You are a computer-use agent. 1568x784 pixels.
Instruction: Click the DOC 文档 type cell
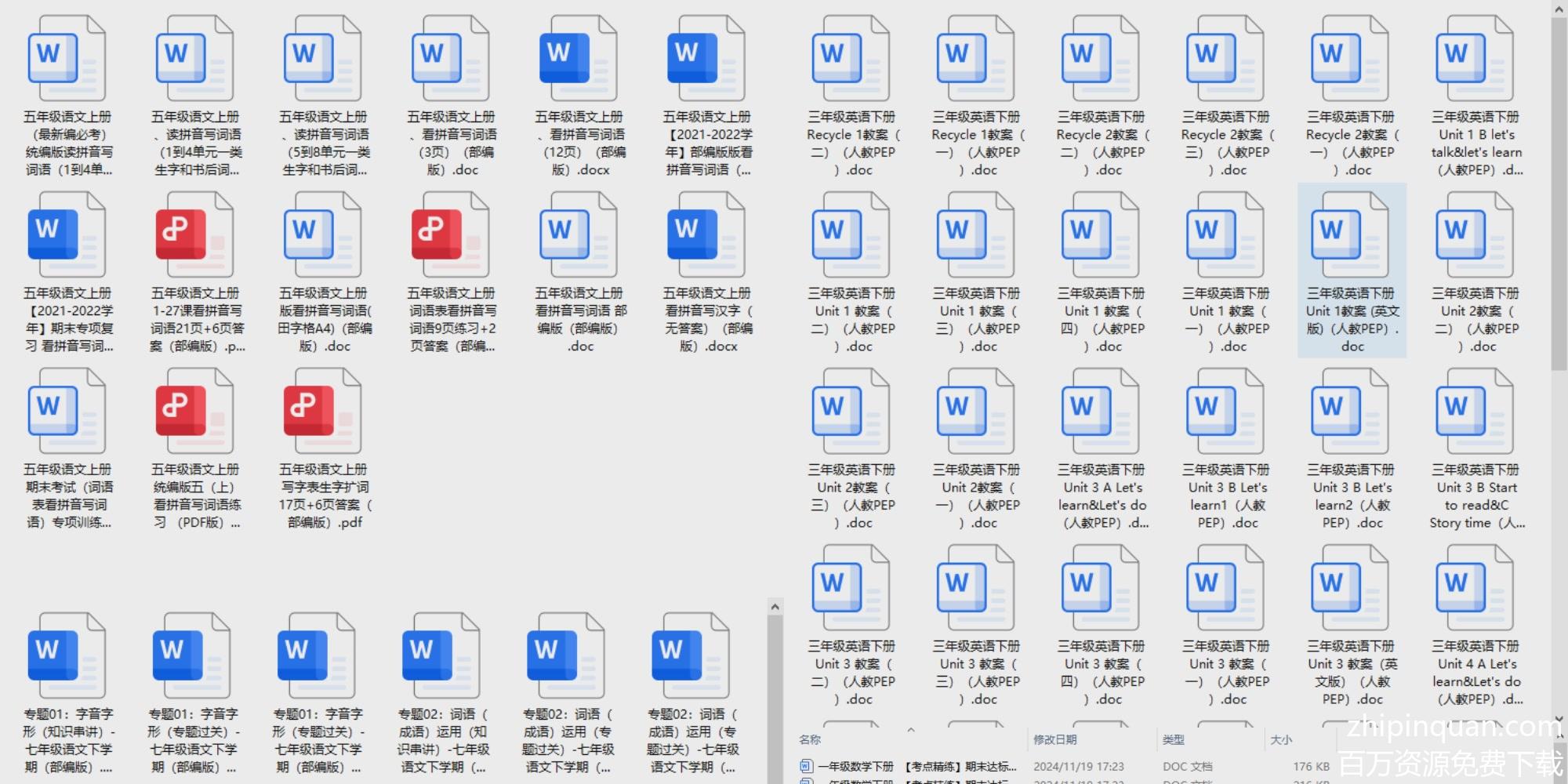click(x=1187, y=766)
